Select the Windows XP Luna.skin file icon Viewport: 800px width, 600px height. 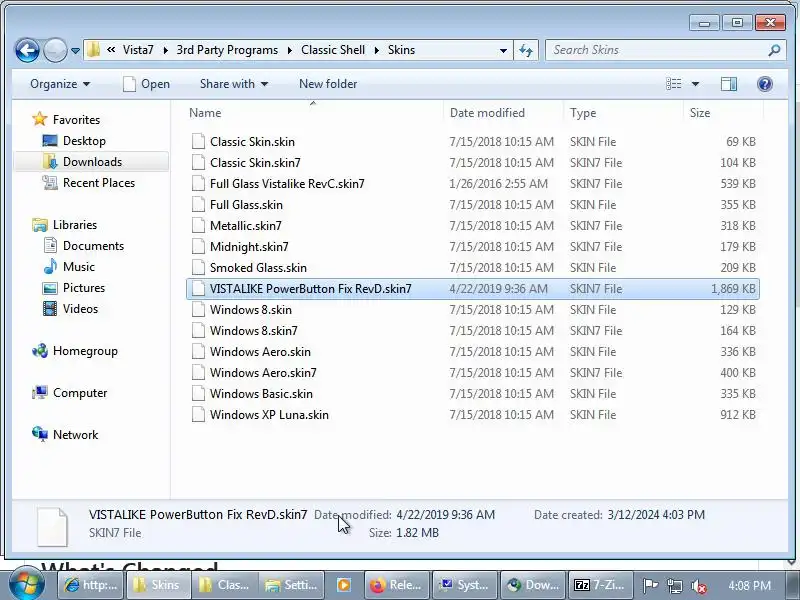[198, 414]
